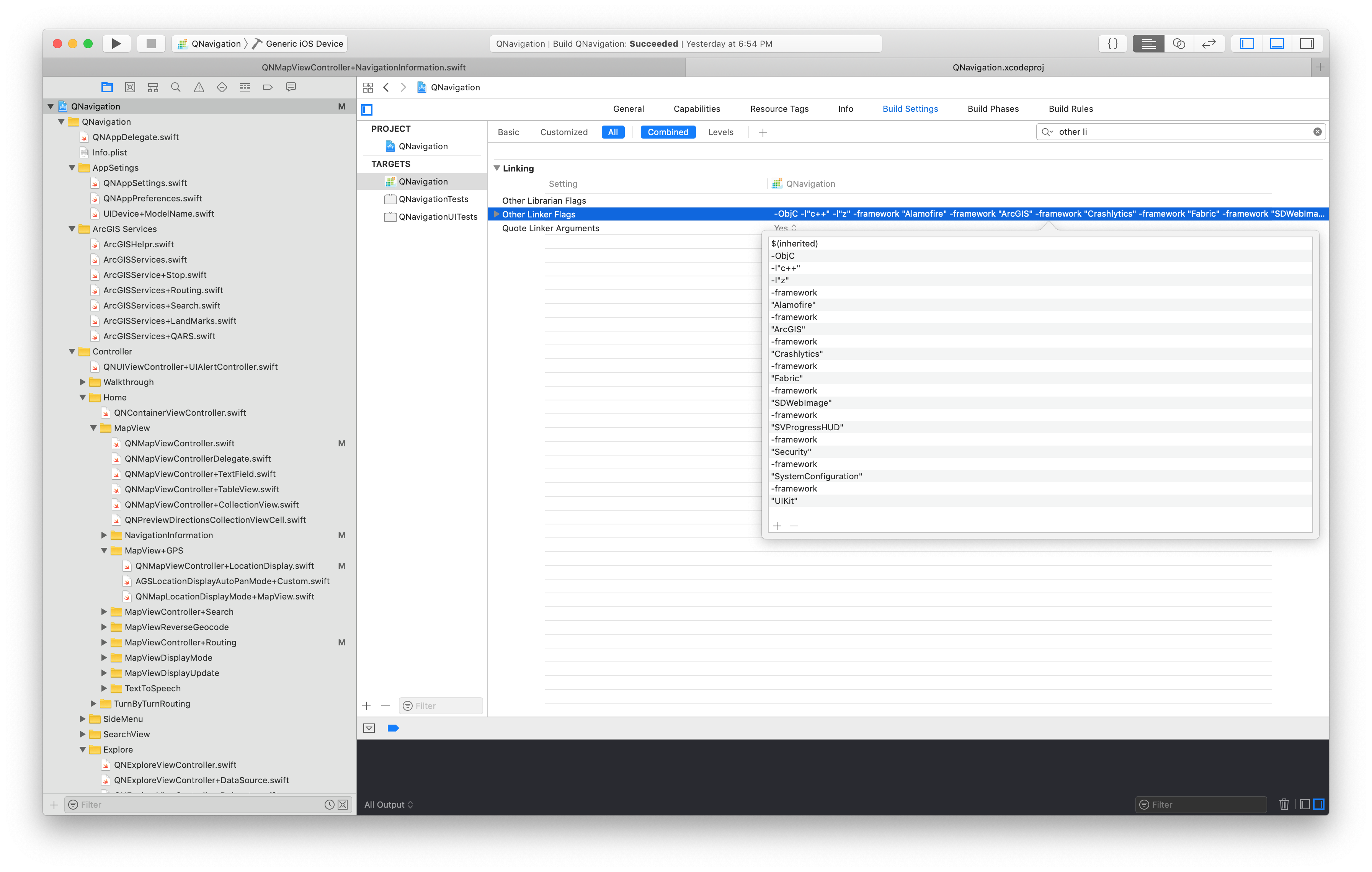This screenshot has width=1372, height=872.
Task: Show the Source Control navigator
Action: pos(130,87)
